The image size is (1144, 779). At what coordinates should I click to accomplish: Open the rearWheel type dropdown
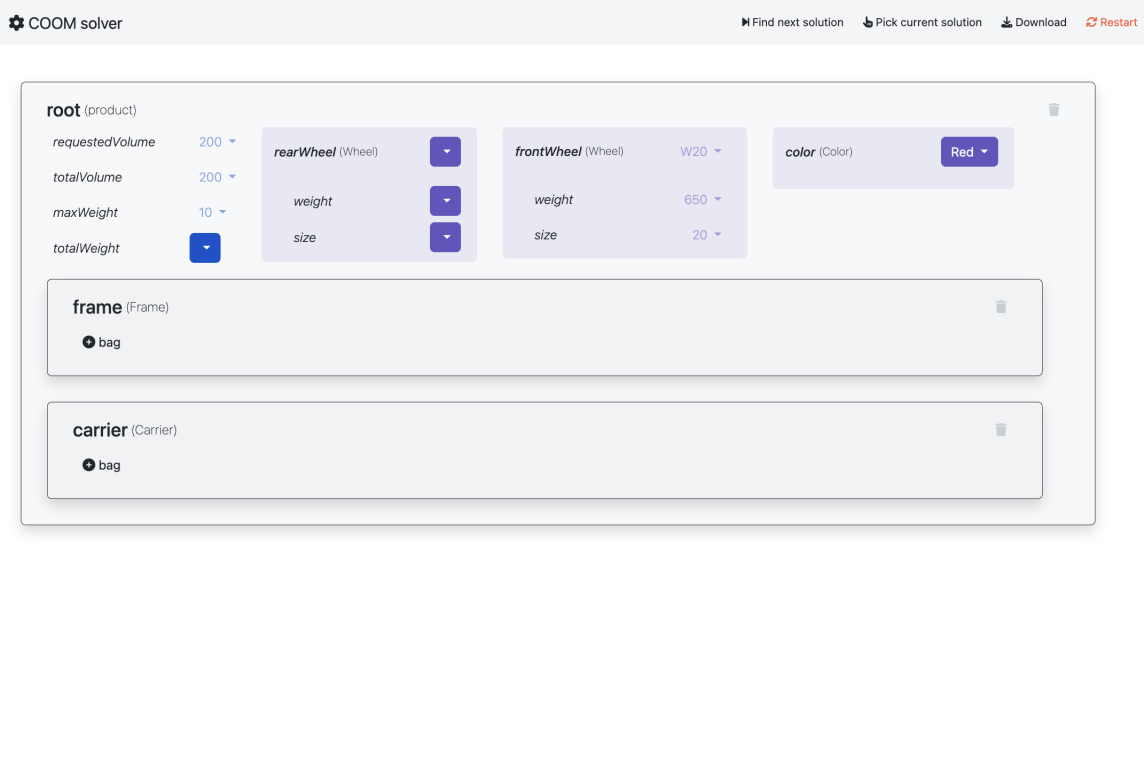tap(445, 152)
